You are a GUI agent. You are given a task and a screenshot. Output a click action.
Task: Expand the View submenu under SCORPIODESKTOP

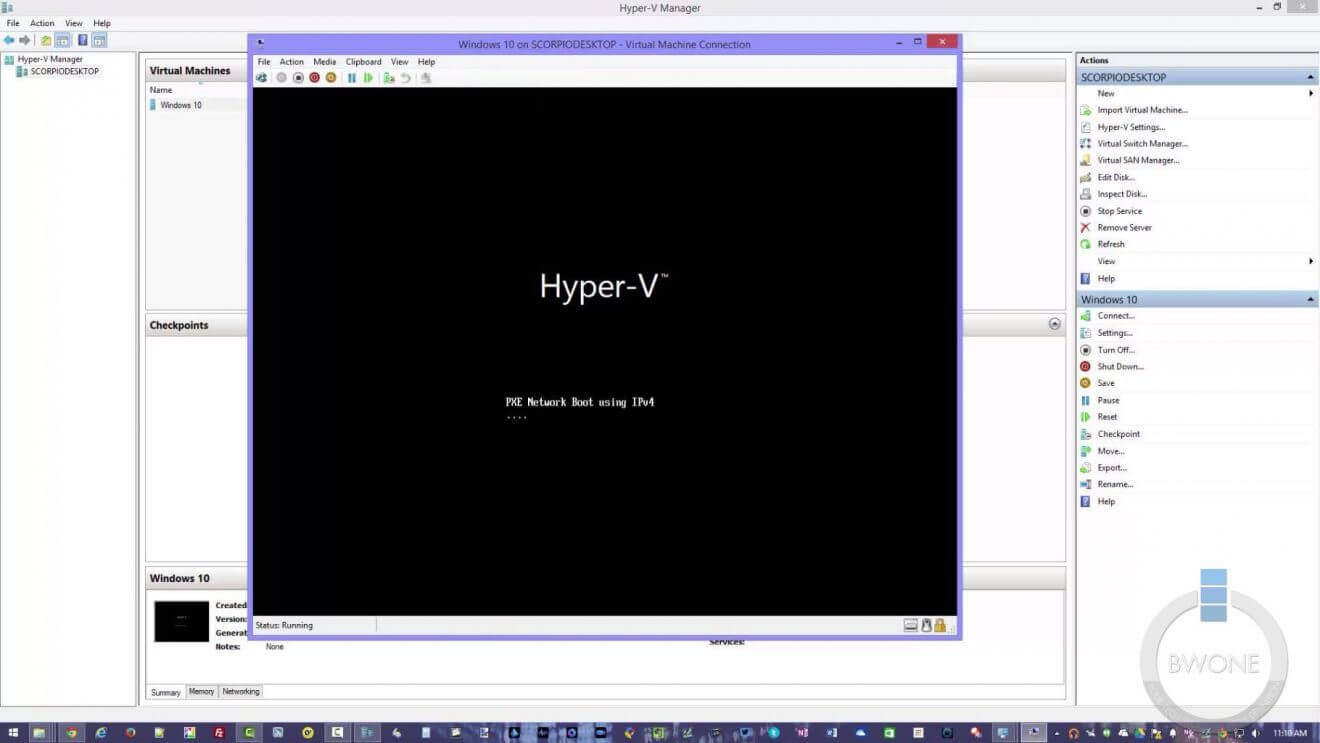tap(1106, 260)
